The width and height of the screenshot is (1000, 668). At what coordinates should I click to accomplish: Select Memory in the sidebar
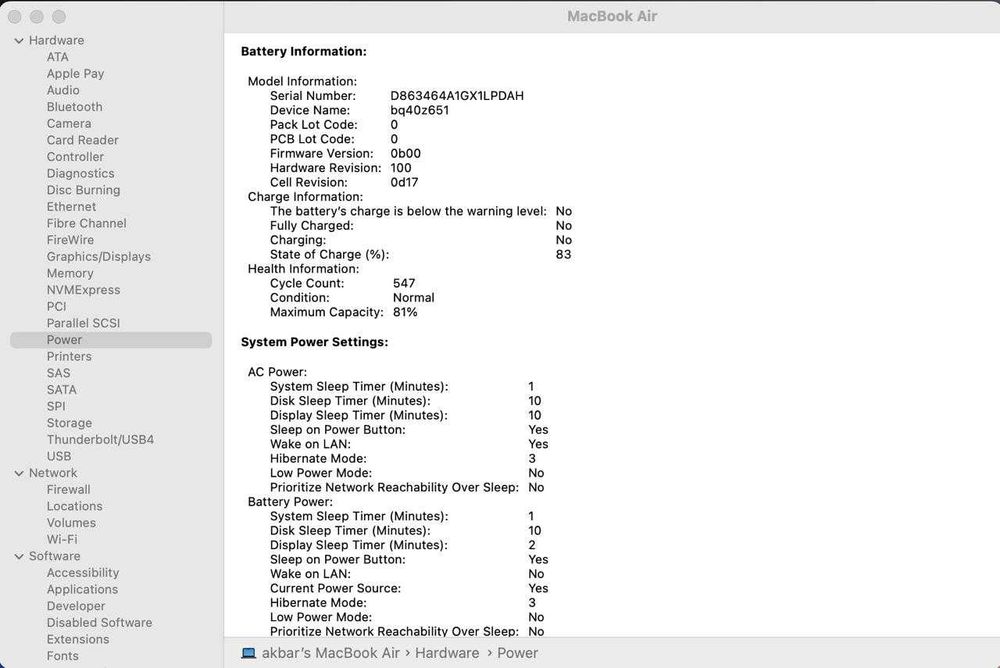pyautogui.click(x=70, y=273)
